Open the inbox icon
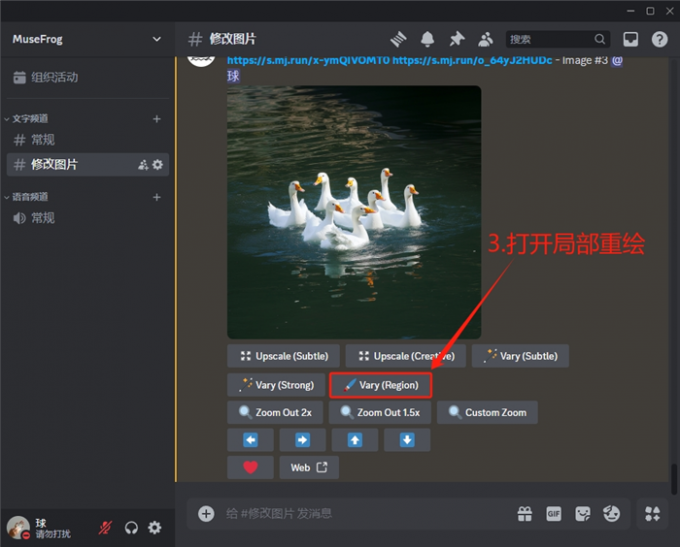 click(x=631, y=39)
